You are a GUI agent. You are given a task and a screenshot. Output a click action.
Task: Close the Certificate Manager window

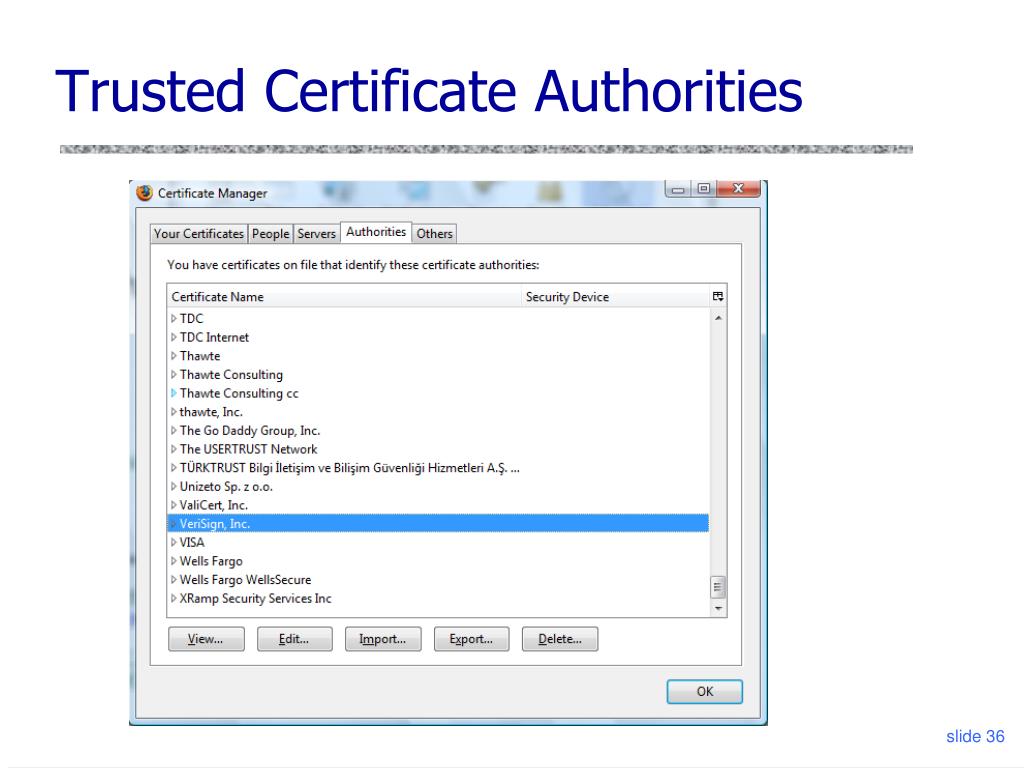click(738, 189)
